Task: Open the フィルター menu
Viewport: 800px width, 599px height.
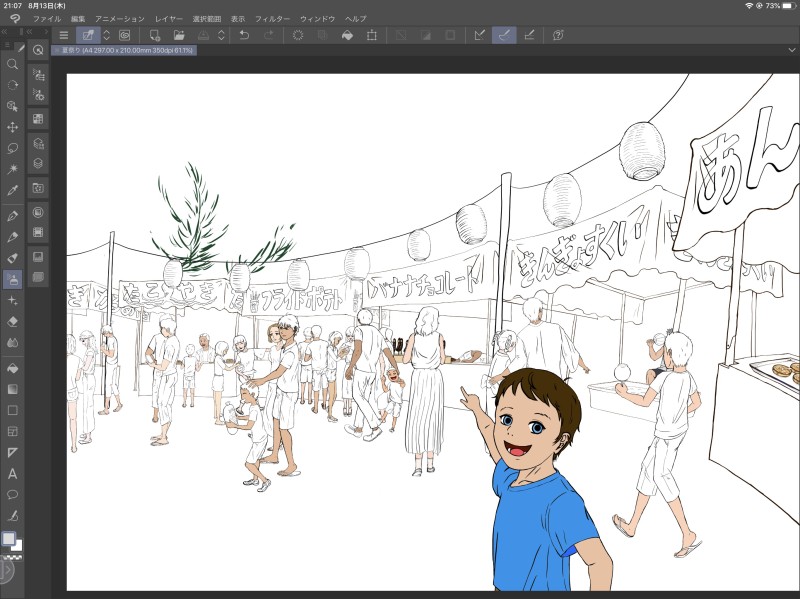Action: click(272, 19)
